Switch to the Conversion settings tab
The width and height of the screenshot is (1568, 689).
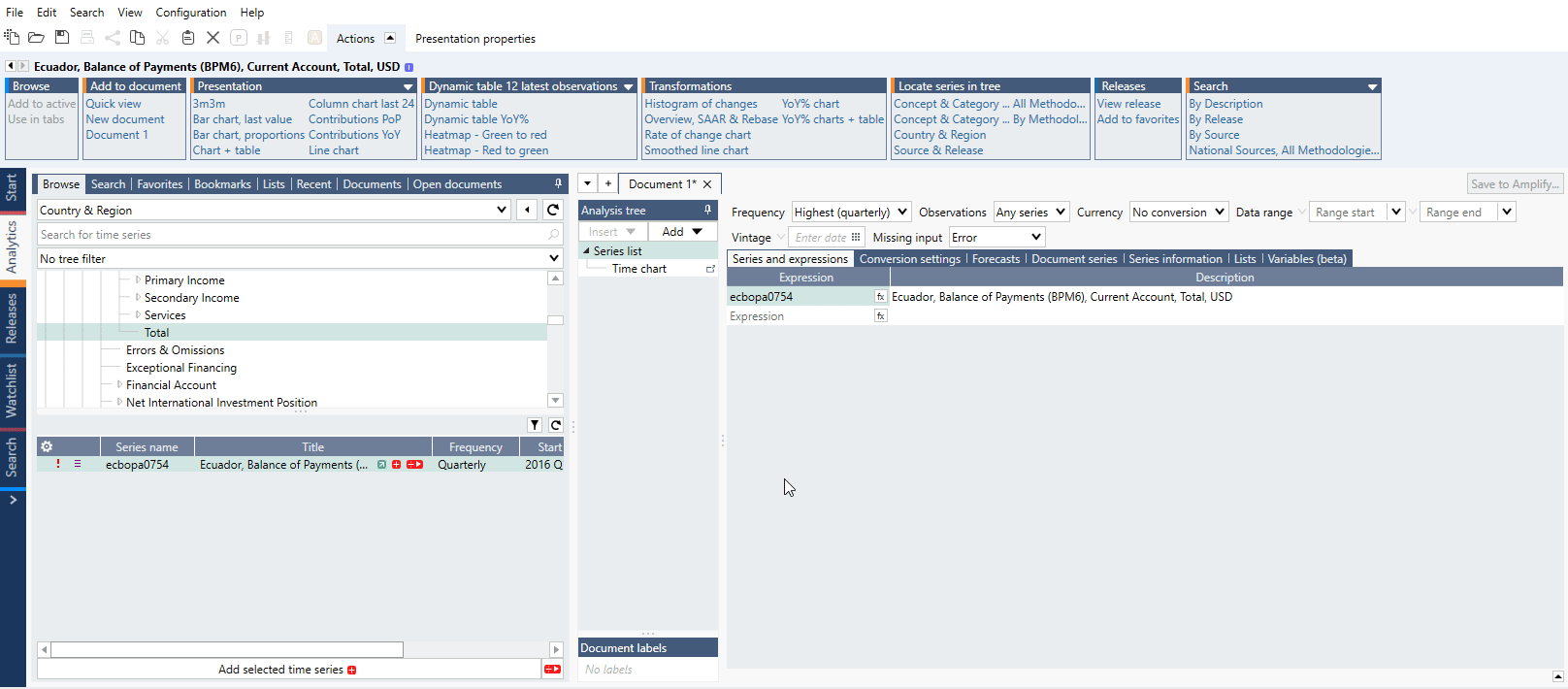(909, 259)
